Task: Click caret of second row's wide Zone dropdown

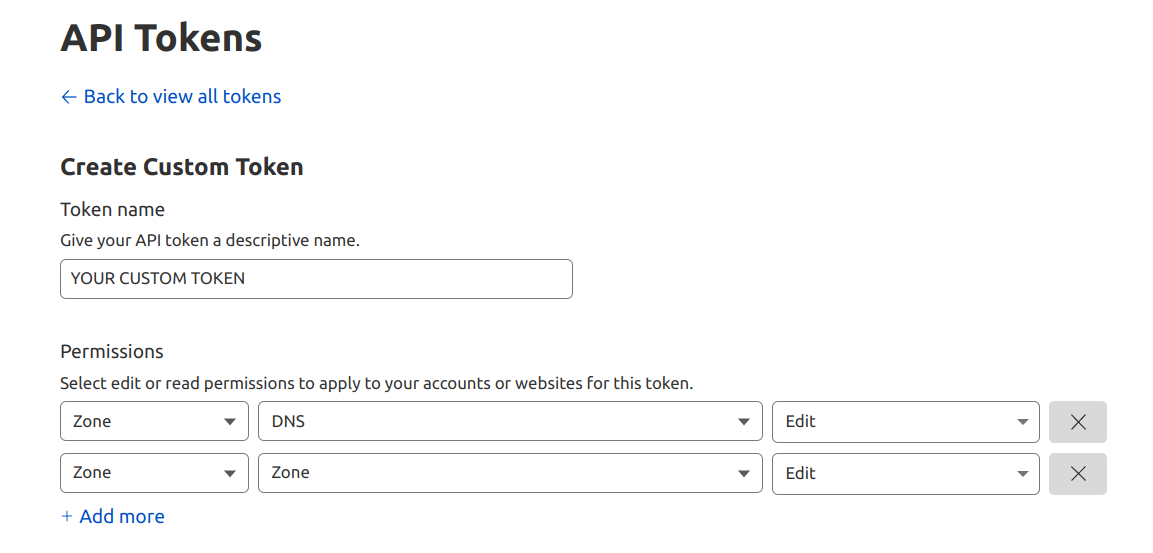Action: click(743, 473)
